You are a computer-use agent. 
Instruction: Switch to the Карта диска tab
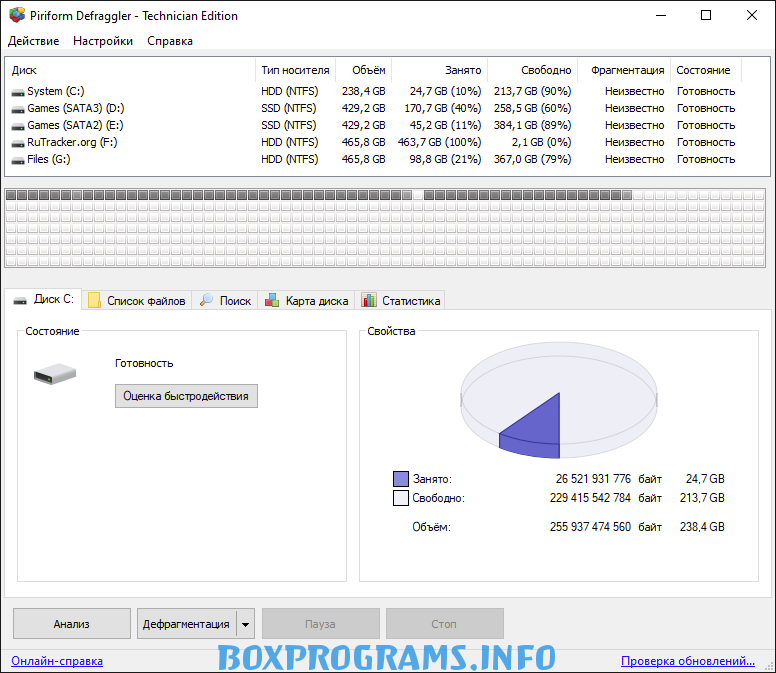pos(306,300)
